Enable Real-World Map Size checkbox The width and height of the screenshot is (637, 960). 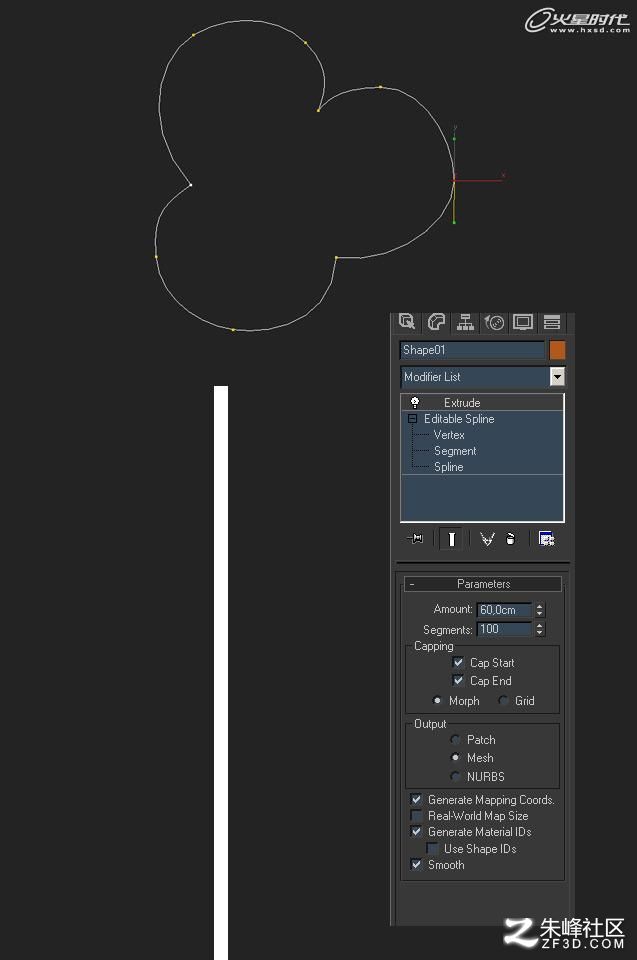(416, 816)
